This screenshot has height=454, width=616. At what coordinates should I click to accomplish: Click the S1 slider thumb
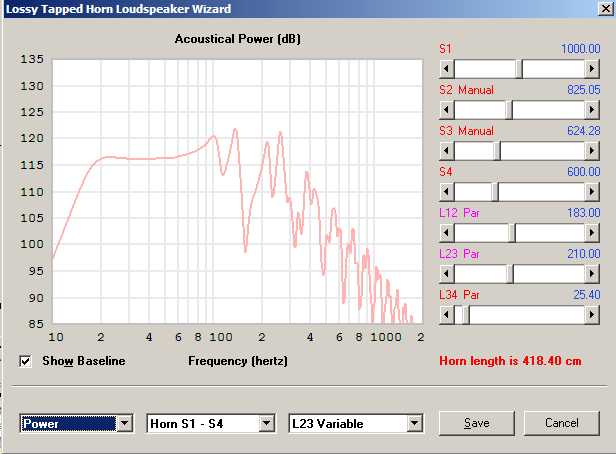pyautogui.click(x=519, y=69)
